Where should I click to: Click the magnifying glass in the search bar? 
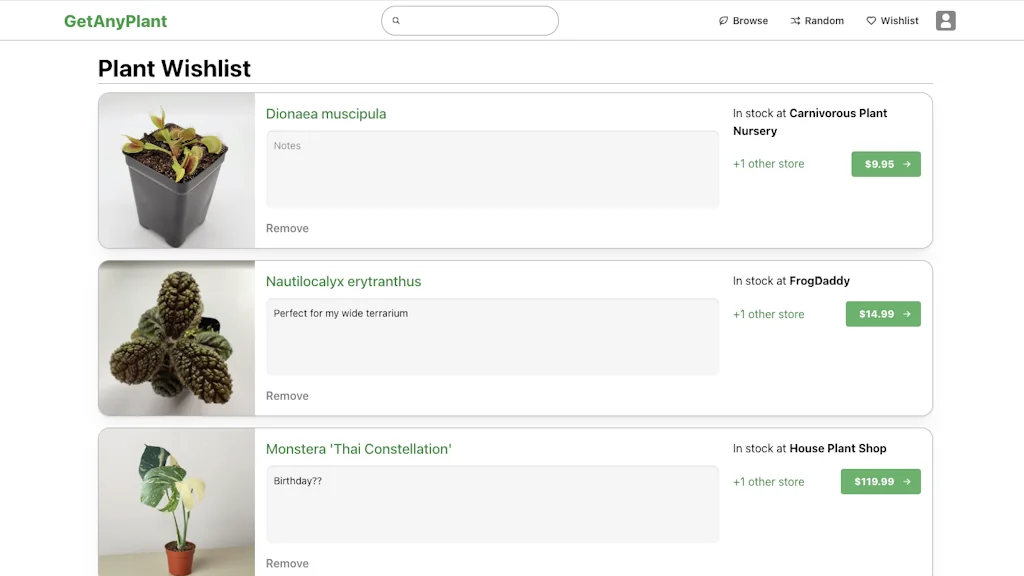click(396, 20)
